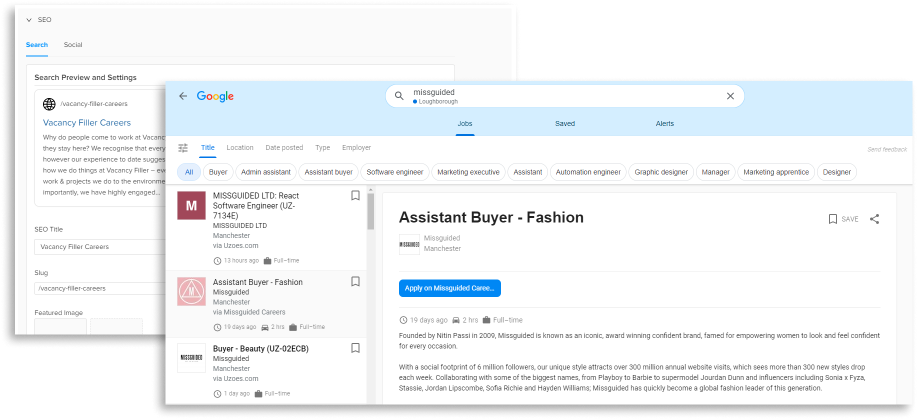Image resolution: width=918 pixels, height=420 pixels.
Task: Click the globe icon in SEO preview
Action: pos(49,104)
